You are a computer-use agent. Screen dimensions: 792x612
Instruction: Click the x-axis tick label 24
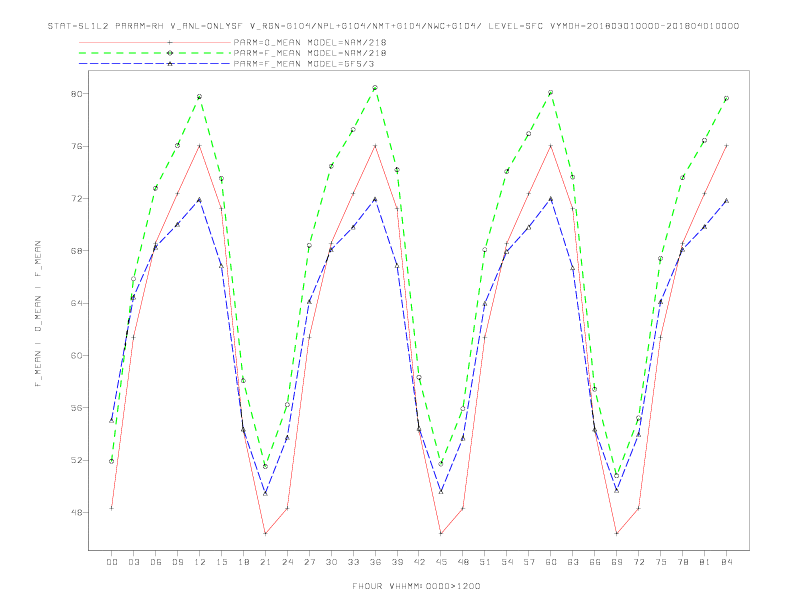point(287,562)
